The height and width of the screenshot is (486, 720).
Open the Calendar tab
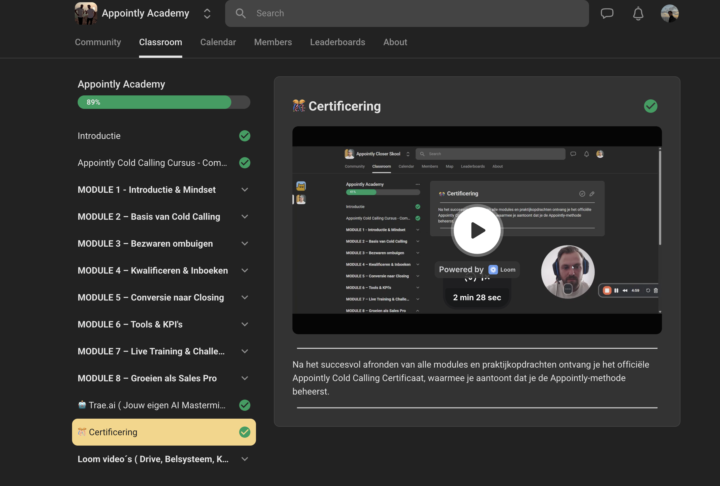pos(218,42)
